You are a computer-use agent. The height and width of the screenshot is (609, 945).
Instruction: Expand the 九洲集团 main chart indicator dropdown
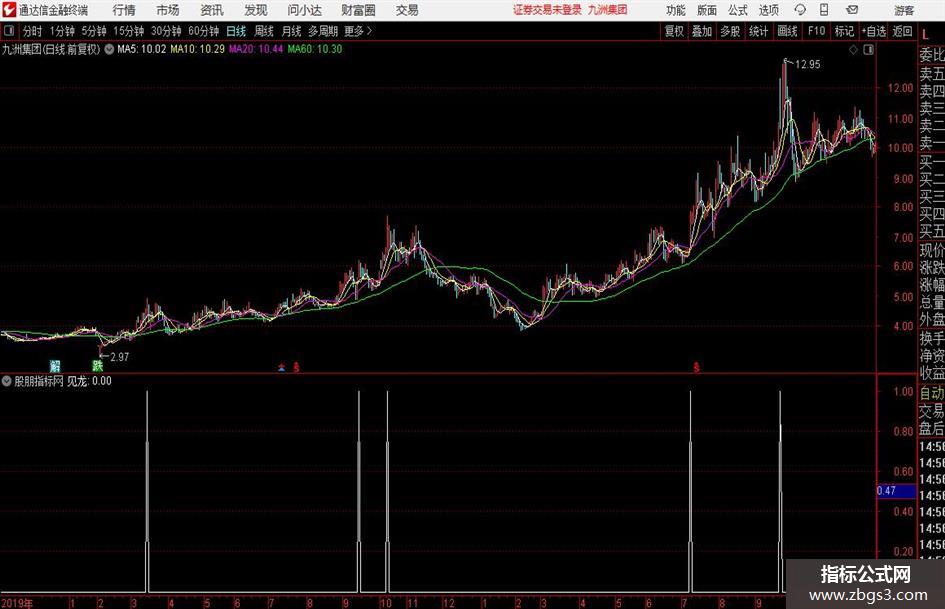tap(109, 49)
